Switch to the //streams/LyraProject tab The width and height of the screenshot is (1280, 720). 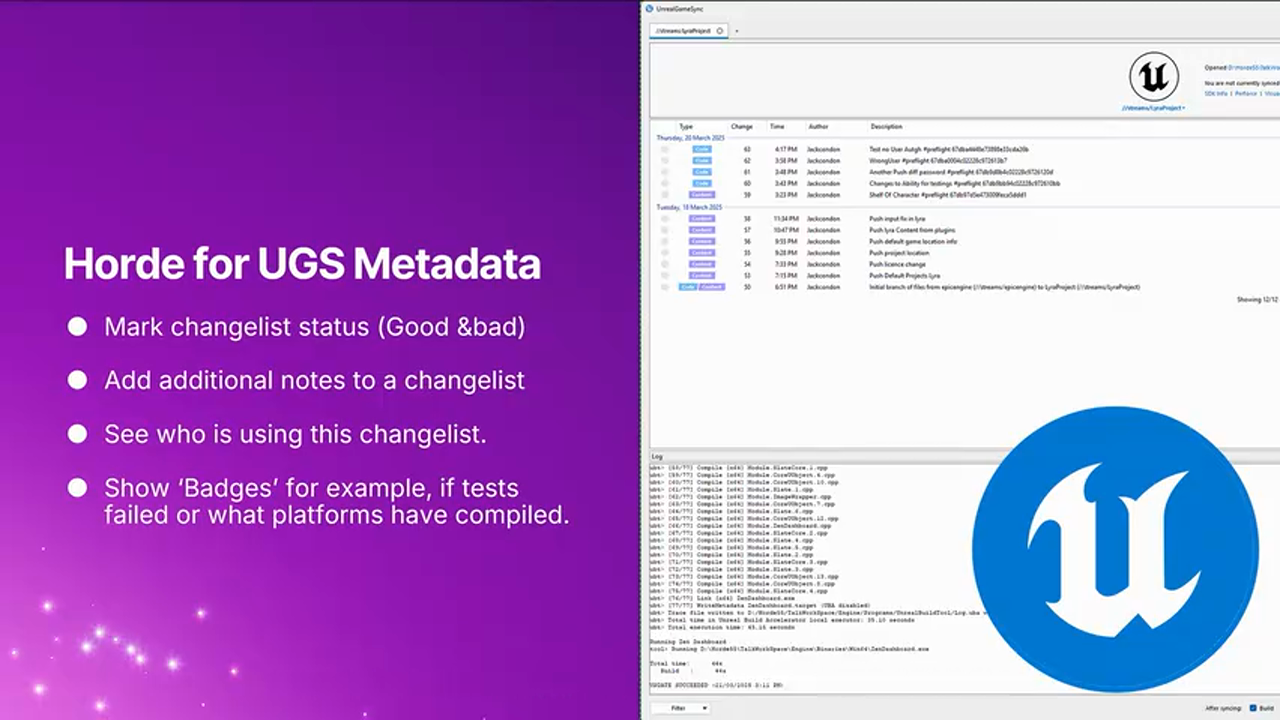click(683, 31)
